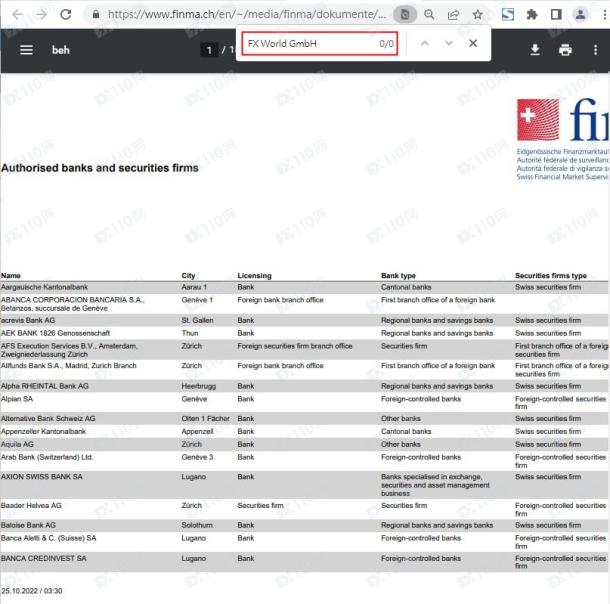
Task: Go forward in browser history
Action: coord(41,15)
